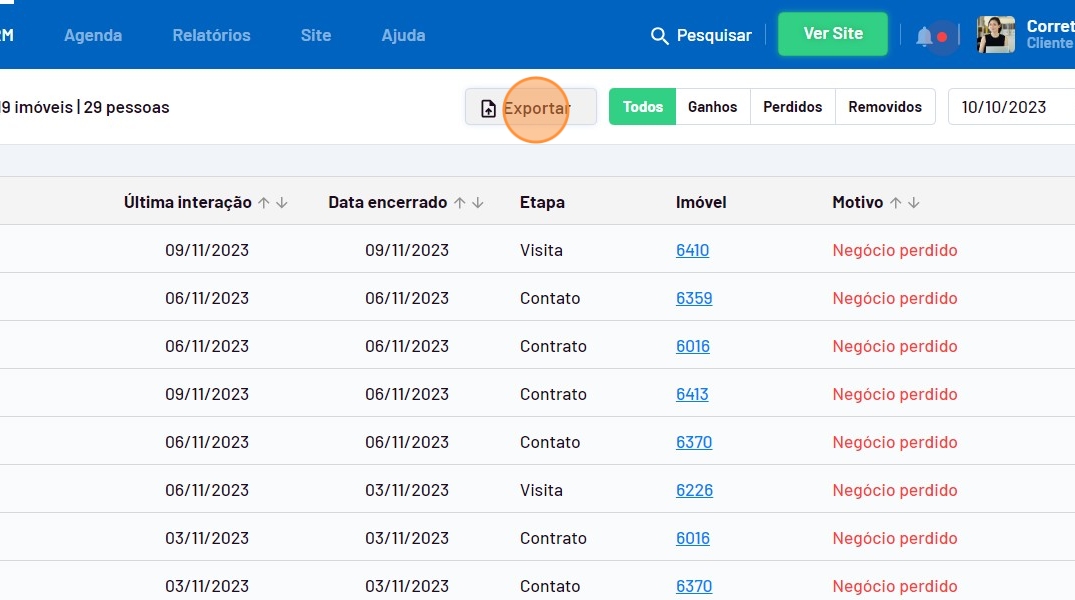Filter by Ganhos deals

[x=712, y=107]
